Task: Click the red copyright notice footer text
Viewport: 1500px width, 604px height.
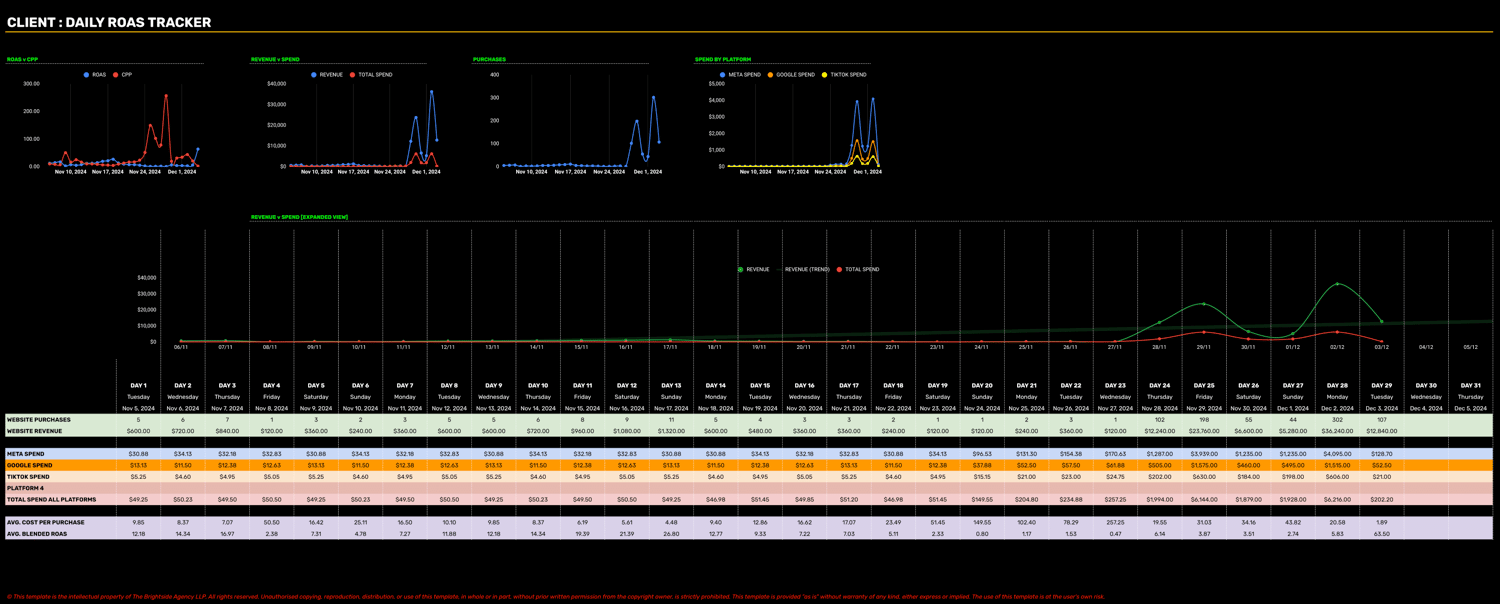Action: 555,597
